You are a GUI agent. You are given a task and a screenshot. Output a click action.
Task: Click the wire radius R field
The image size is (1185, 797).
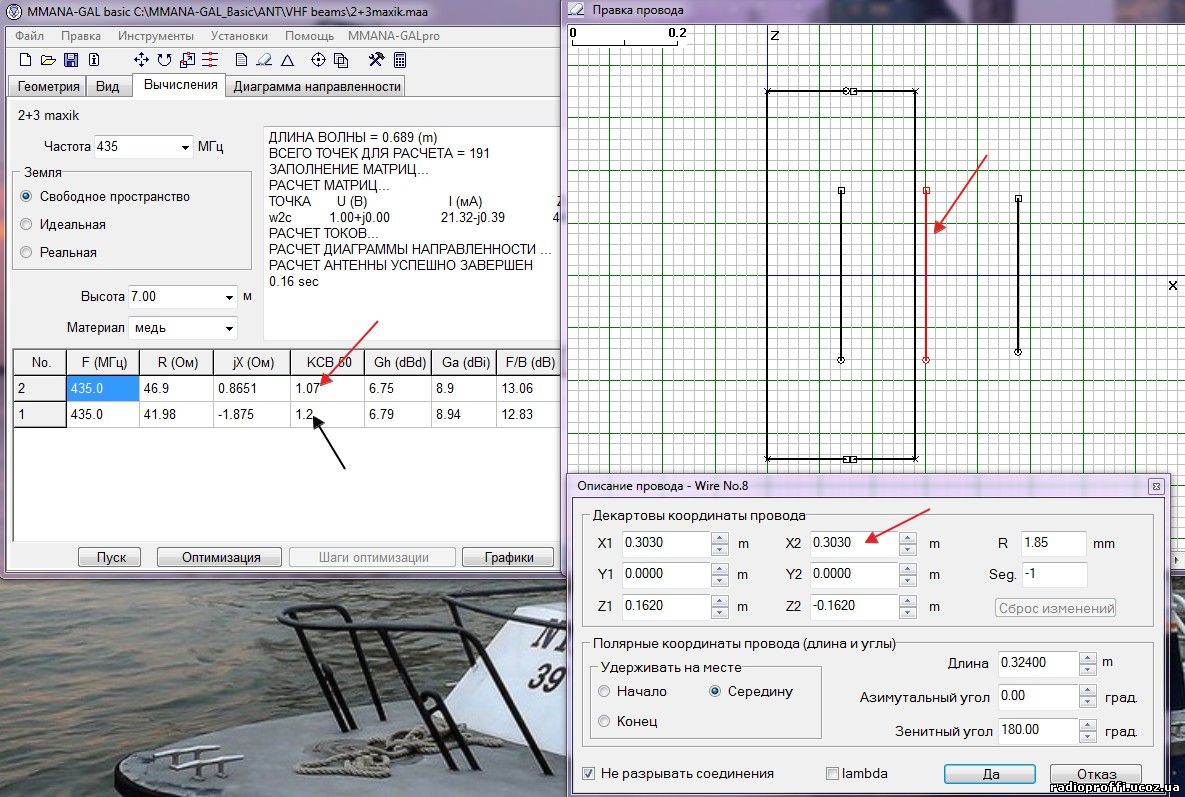pyautogui.click(x=1054, y=543)
